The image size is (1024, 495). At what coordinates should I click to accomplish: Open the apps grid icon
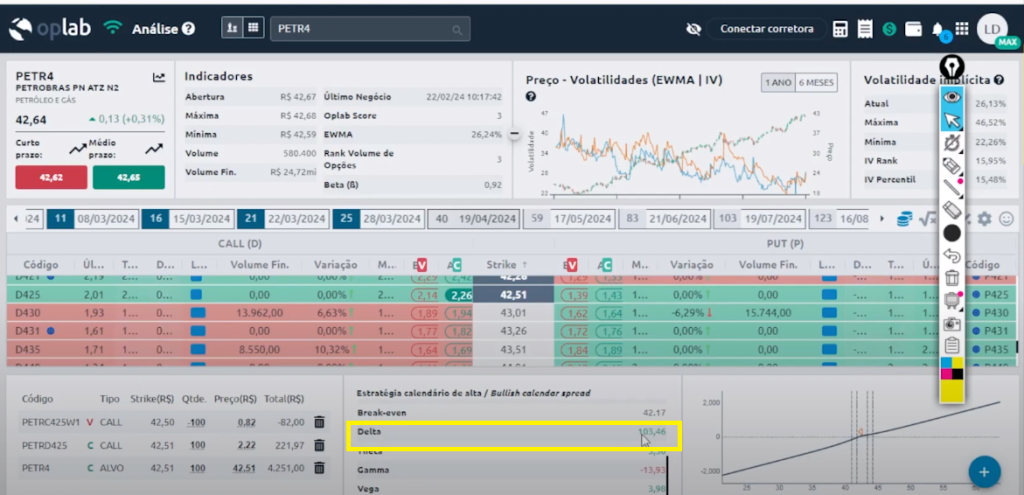tap(962, 29)
